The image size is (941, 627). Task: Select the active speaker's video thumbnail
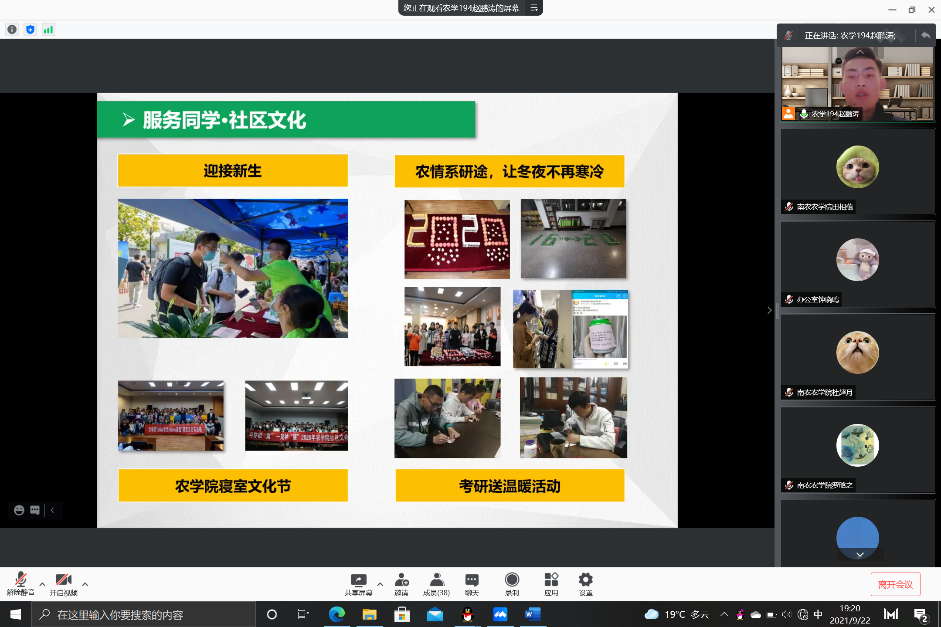858,78
